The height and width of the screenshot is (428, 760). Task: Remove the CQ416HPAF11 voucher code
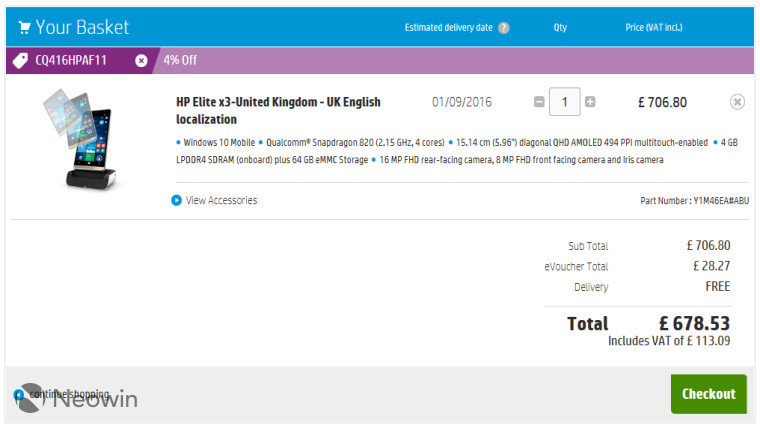(141, 61)
